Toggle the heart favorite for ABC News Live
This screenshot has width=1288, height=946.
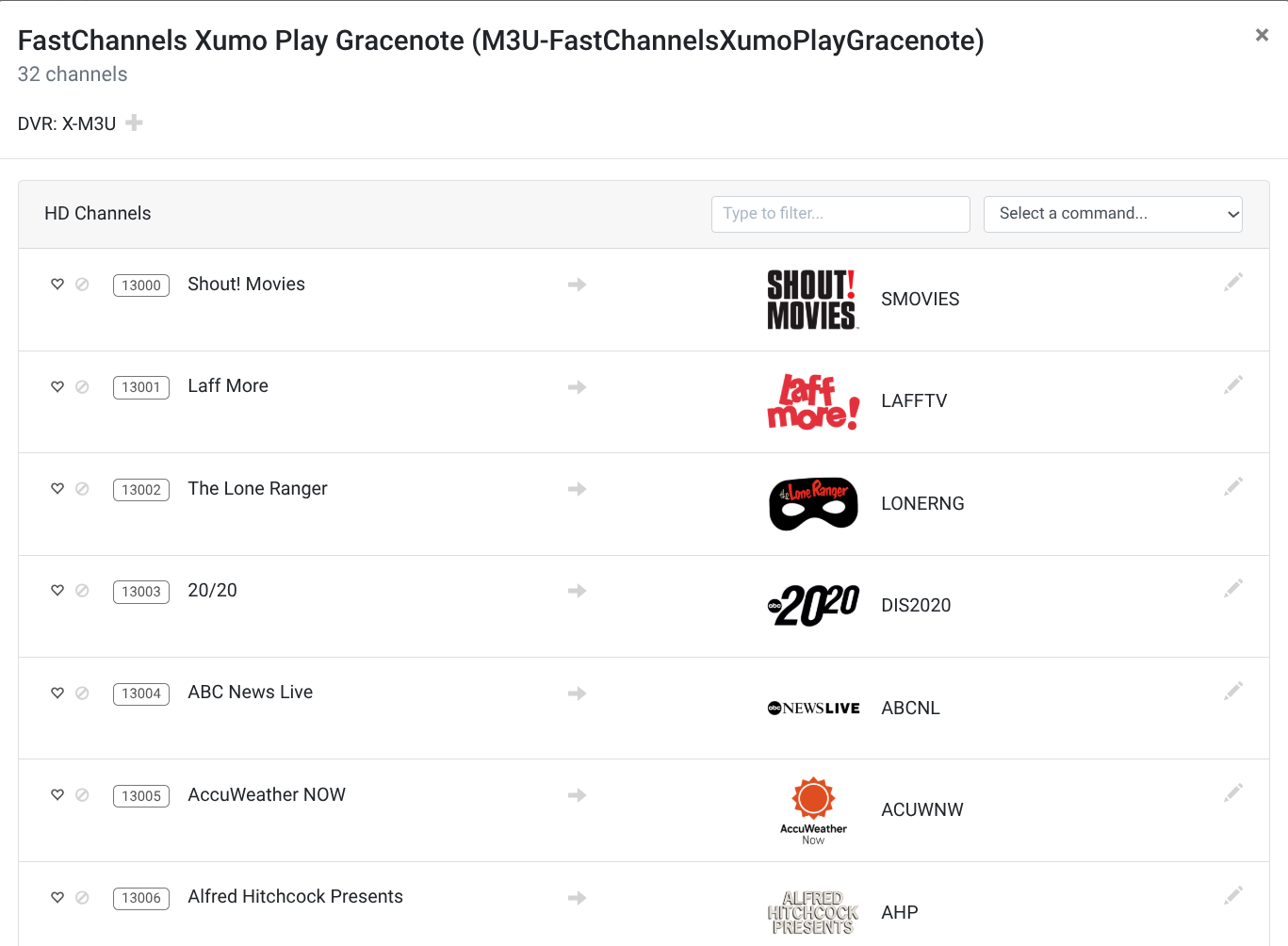(x=57, y=693)
